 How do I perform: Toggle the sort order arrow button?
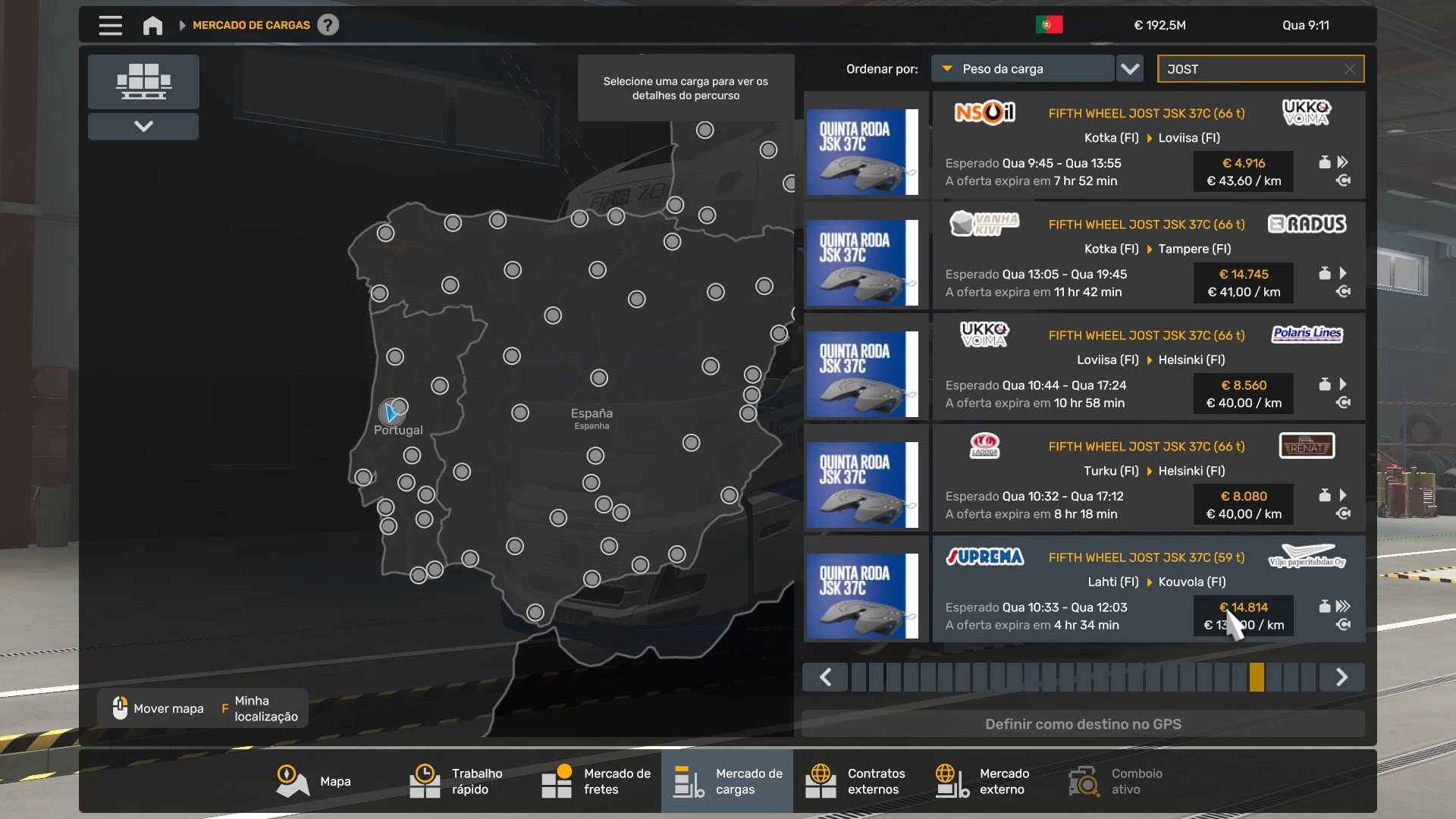click(1130, 69)
